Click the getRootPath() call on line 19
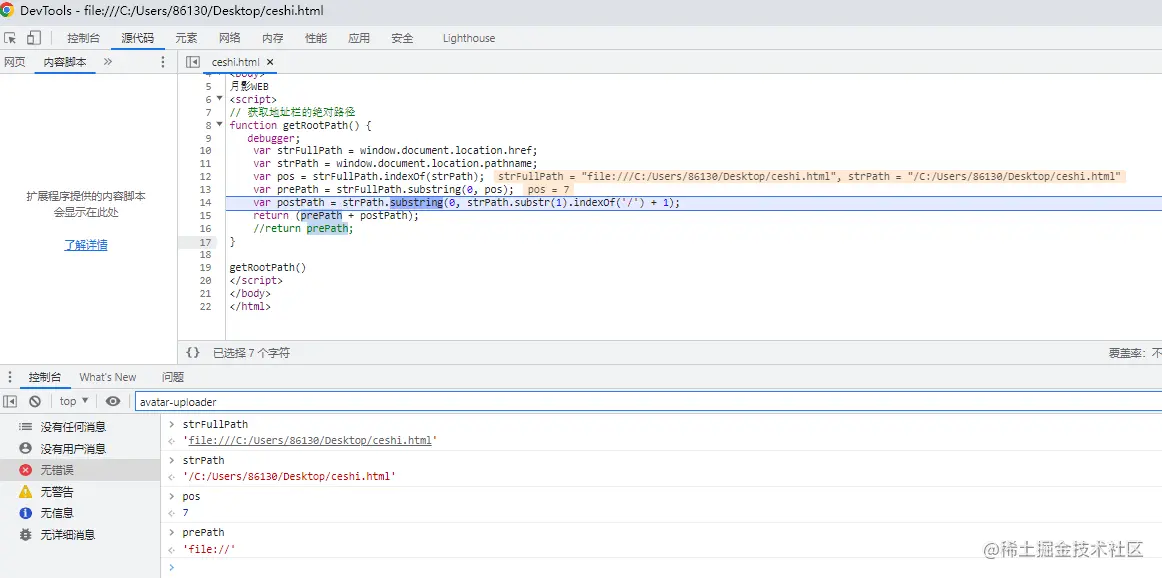1162x578 pixels. coord(268,268)
